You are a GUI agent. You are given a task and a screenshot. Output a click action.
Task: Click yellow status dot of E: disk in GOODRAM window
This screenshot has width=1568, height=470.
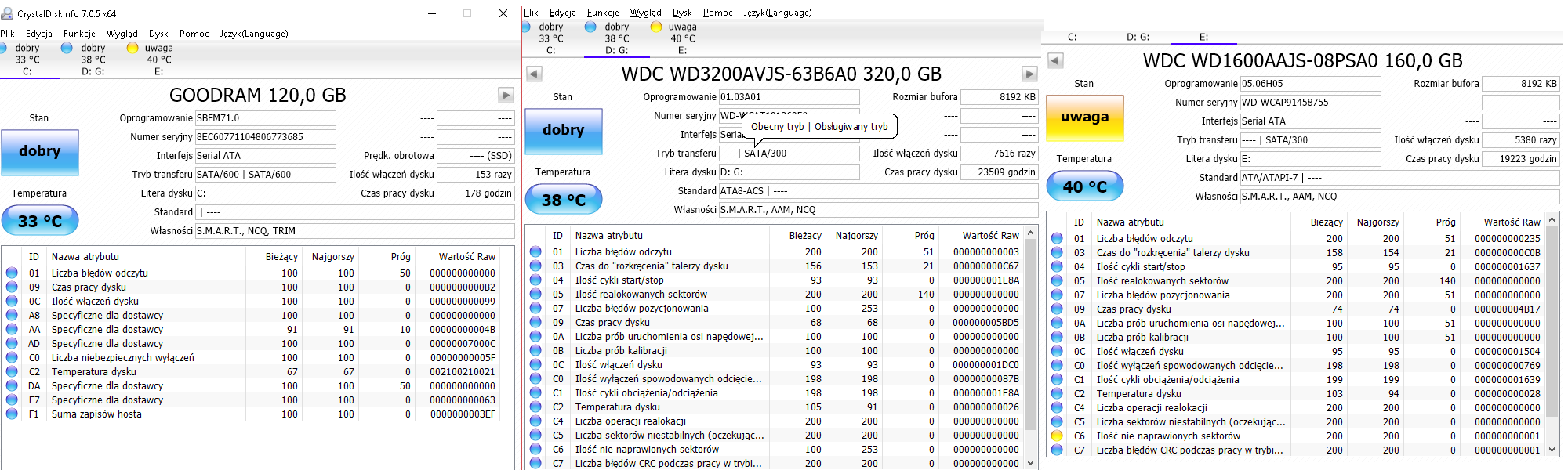pos(132,48)
